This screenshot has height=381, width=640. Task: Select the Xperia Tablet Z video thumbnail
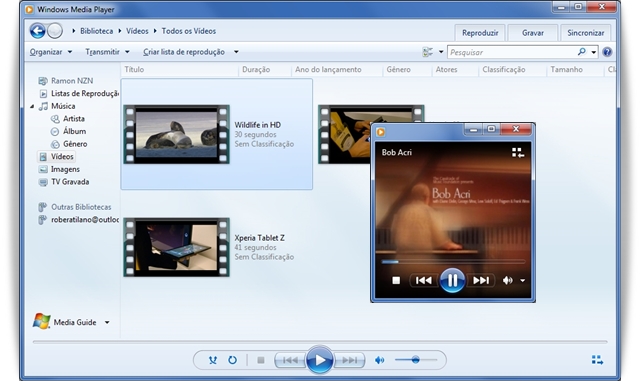(176, 247)
